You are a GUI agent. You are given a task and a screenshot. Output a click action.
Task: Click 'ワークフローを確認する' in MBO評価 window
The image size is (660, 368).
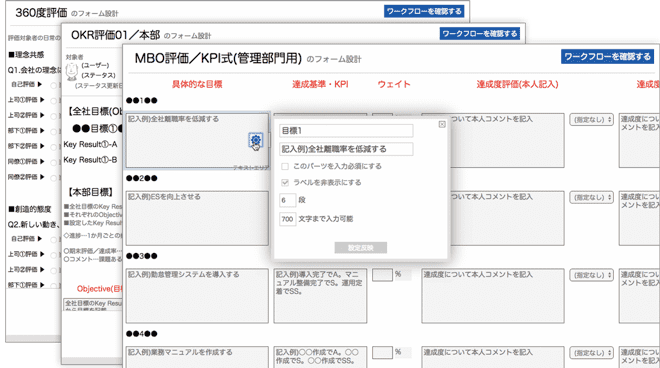click(x=607, y=56)
